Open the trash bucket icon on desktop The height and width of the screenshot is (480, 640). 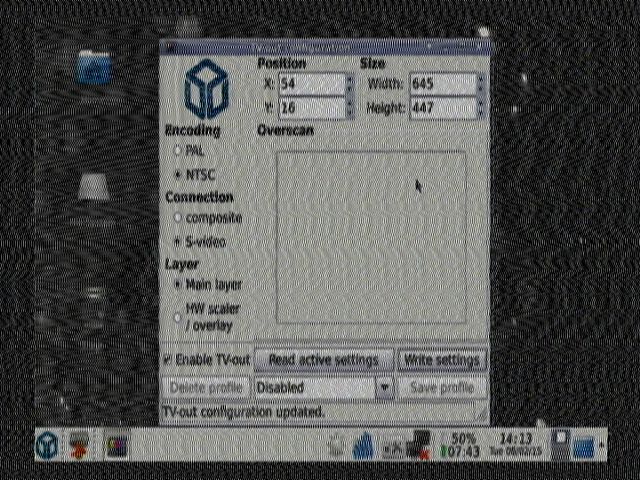point(93,189)
